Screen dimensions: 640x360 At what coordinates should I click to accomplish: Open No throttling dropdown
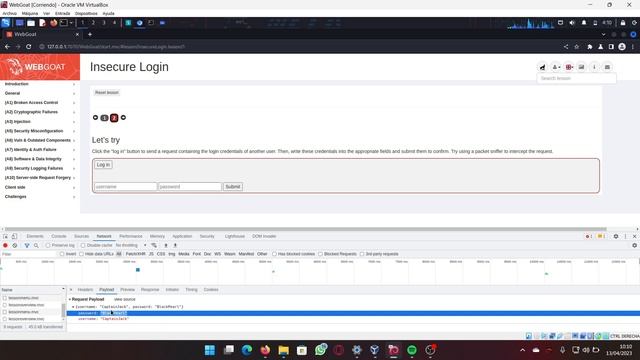click(x=131, y=245)
